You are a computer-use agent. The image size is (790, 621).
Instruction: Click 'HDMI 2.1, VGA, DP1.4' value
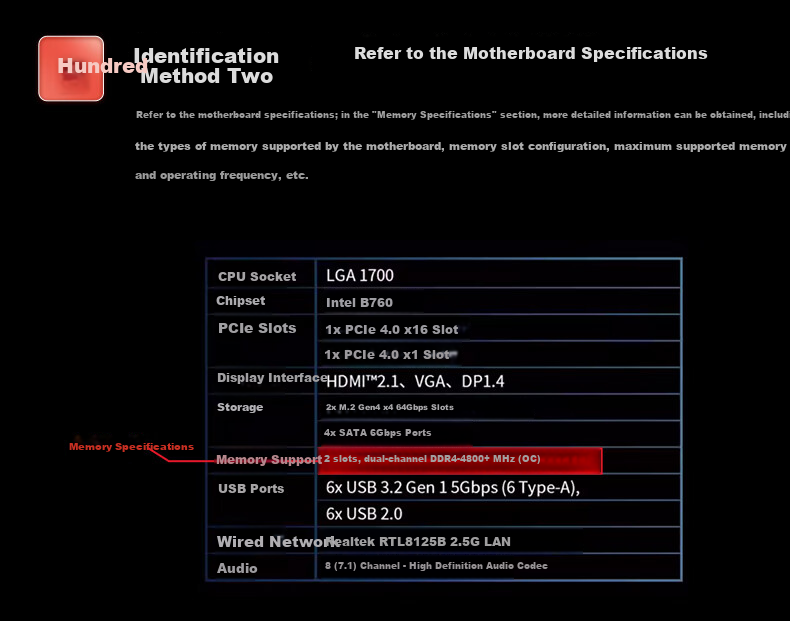click(415, 382)
